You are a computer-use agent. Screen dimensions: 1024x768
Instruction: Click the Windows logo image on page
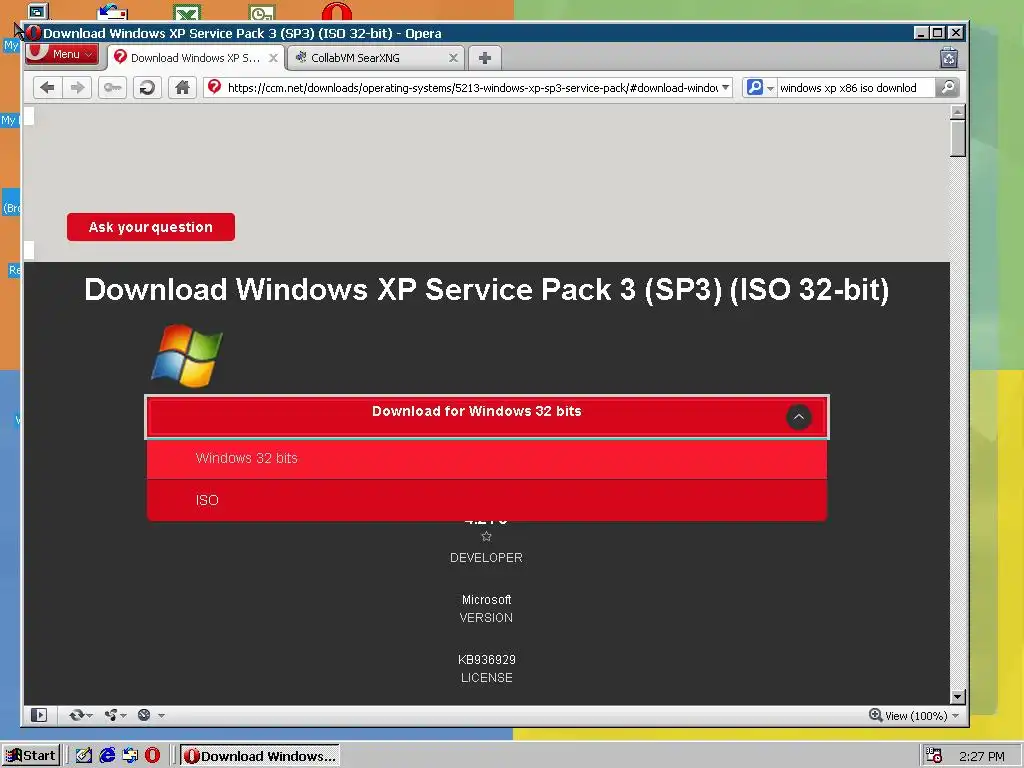[187, 355]
